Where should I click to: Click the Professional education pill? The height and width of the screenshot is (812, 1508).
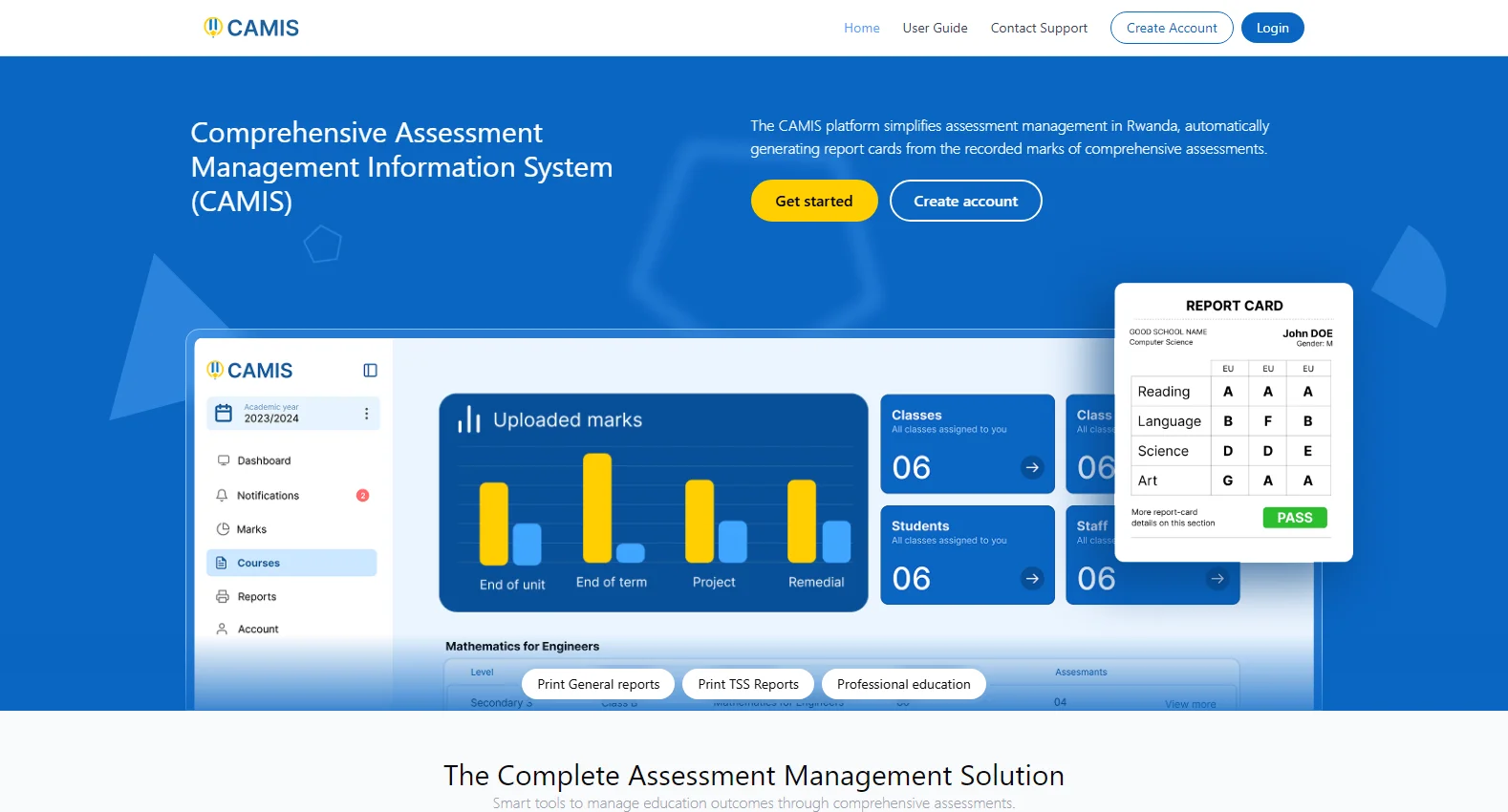[x=904, y=684]
